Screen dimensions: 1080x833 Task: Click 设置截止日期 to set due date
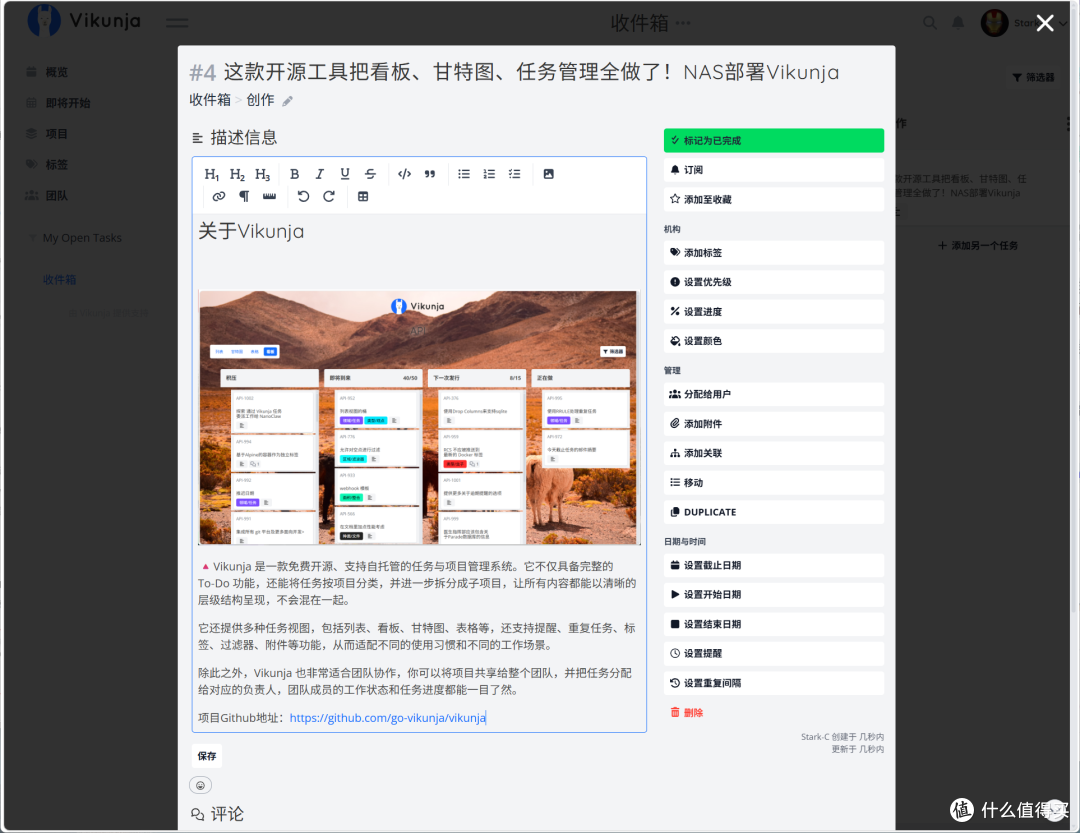pos(773,566)
